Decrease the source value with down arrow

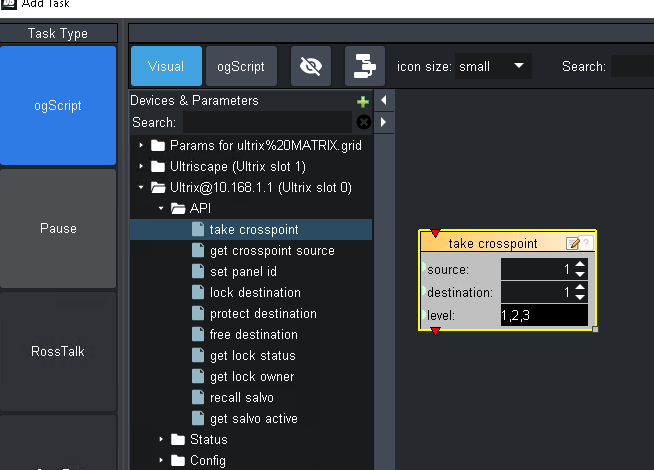click(580, 274)
